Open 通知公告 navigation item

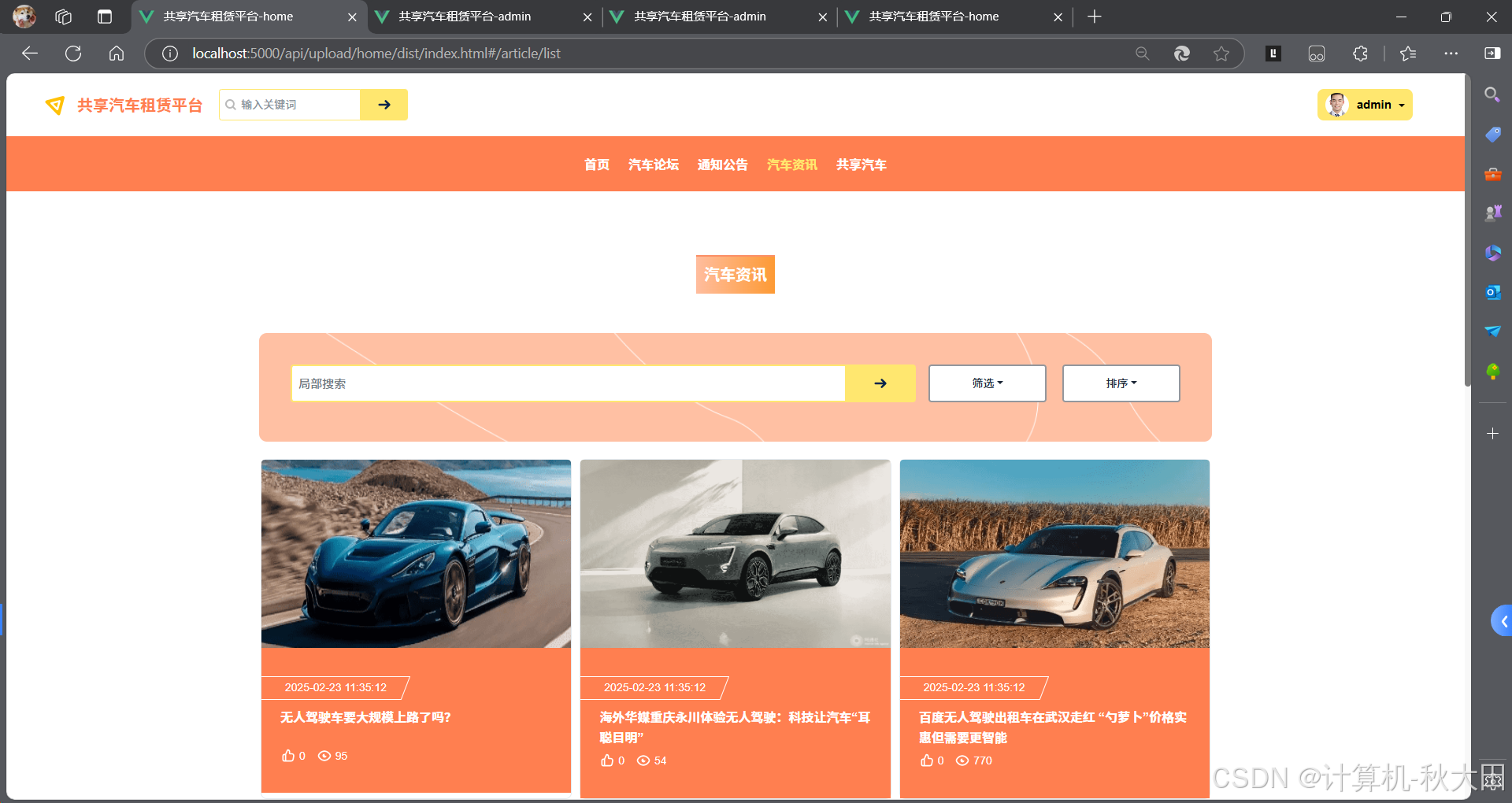point(723,165)
